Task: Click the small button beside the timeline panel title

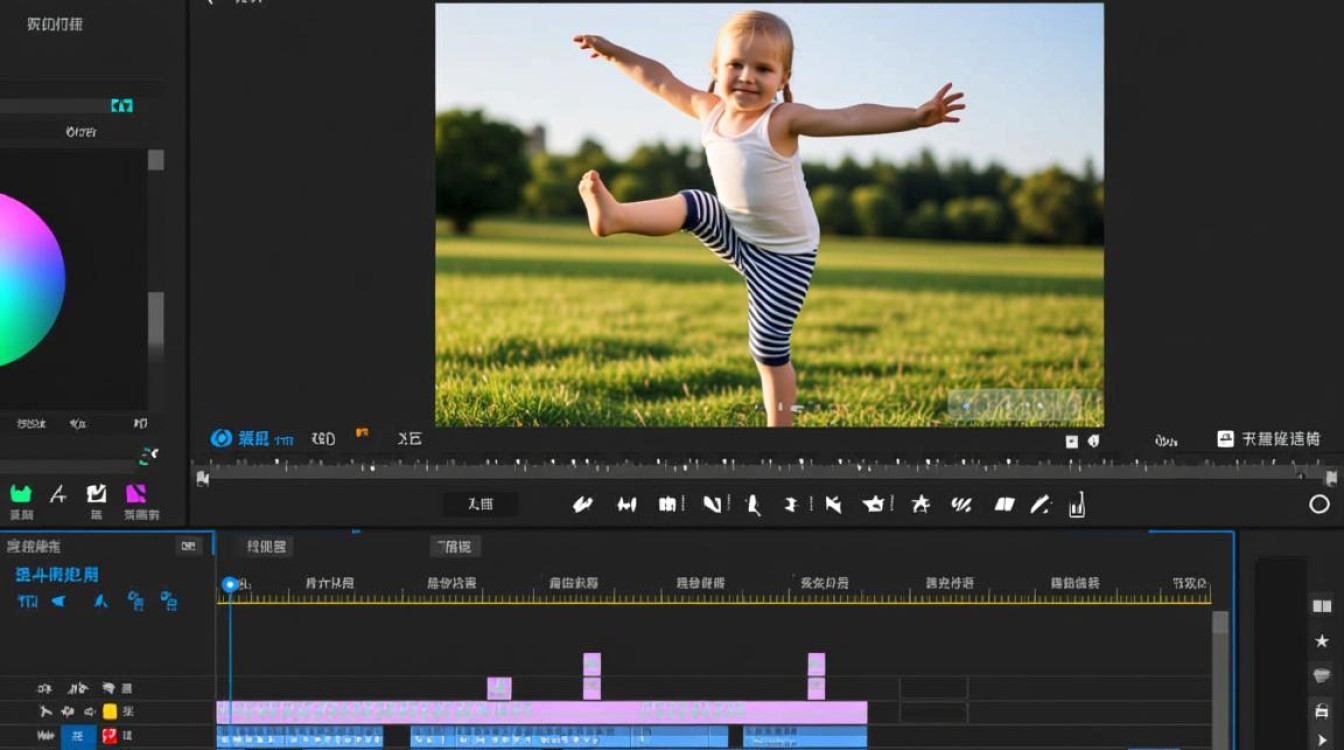Action: [x=189, y=546]
